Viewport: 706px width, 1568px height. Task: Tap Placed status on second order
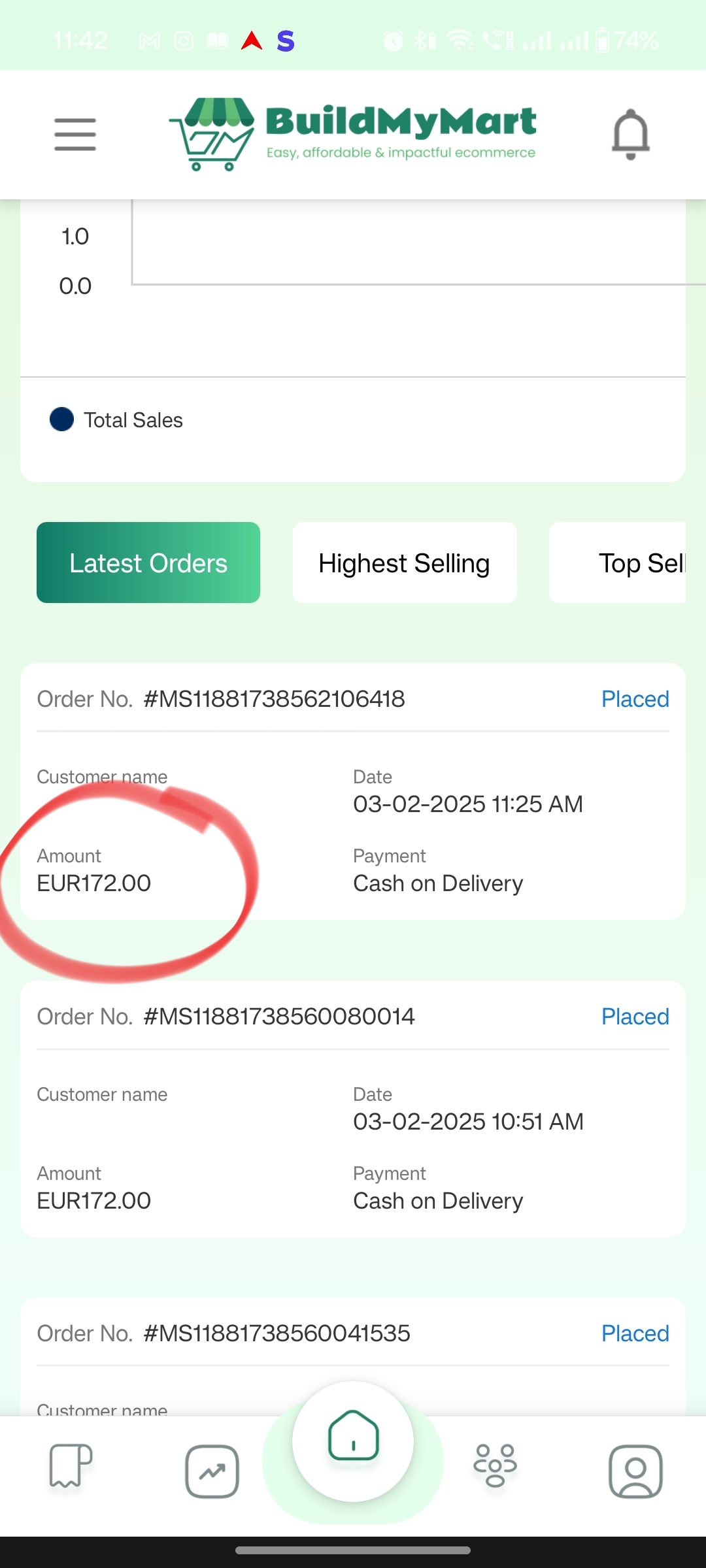coord(635,1017)
